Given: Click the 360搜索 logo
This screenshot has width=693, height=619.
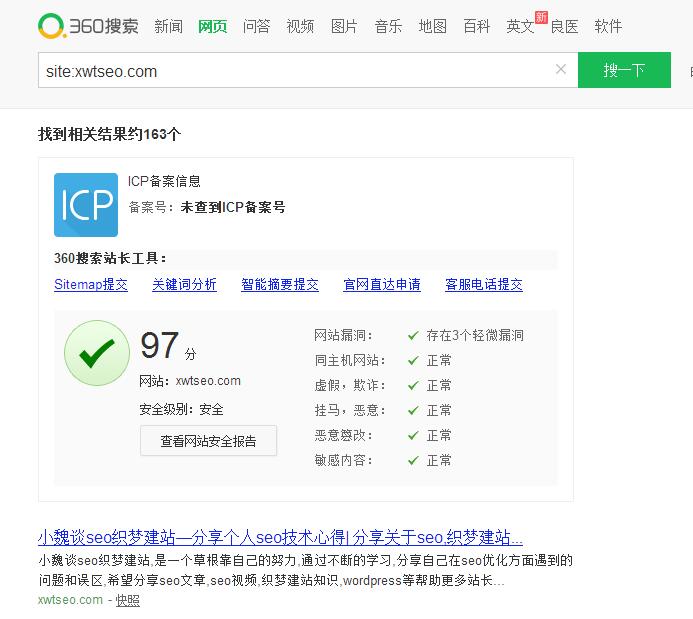Looking at the screenshot, I should [x=88, y=26].
